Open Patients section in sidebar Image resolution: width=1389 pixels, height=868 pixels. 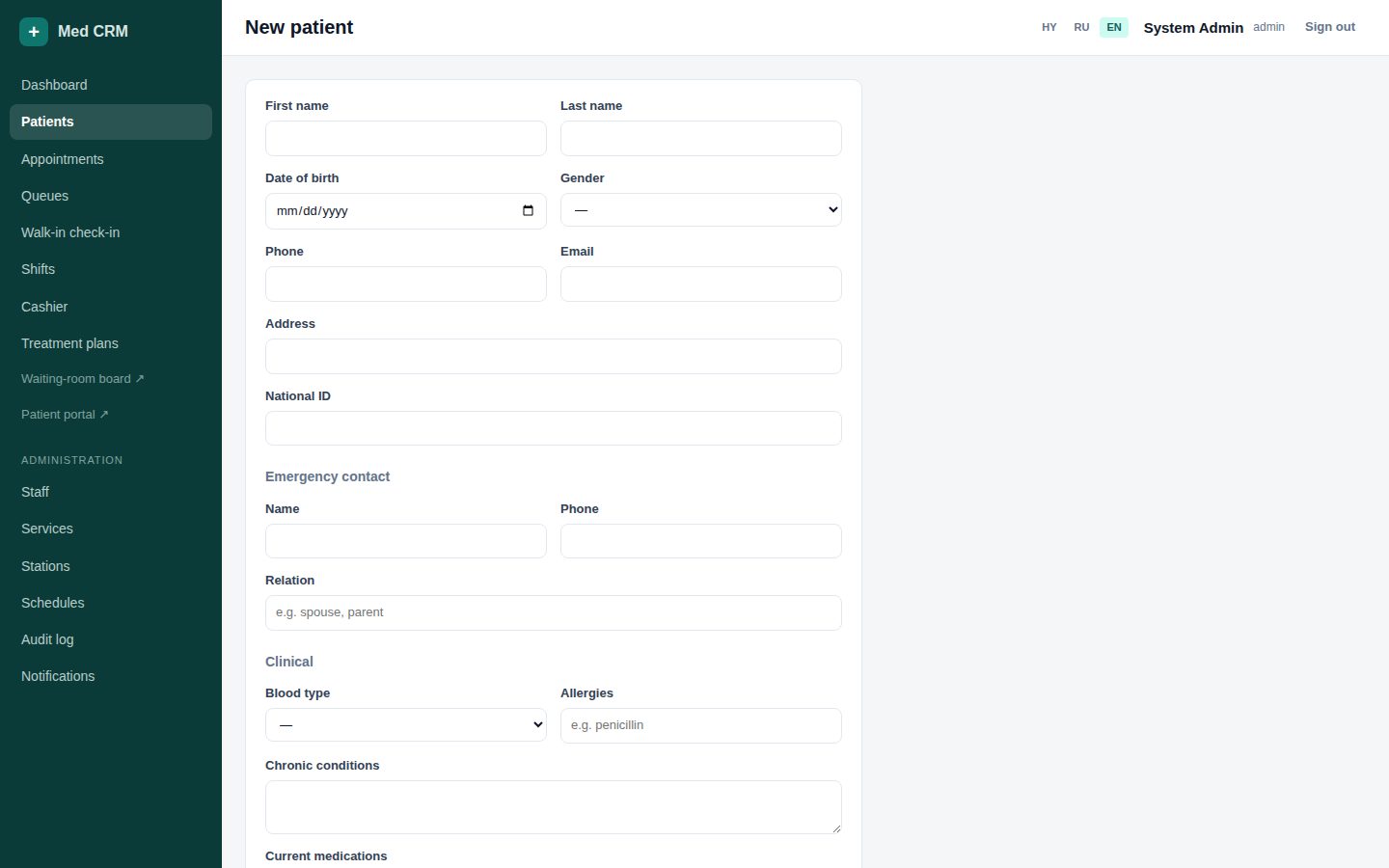coord(111,122)
